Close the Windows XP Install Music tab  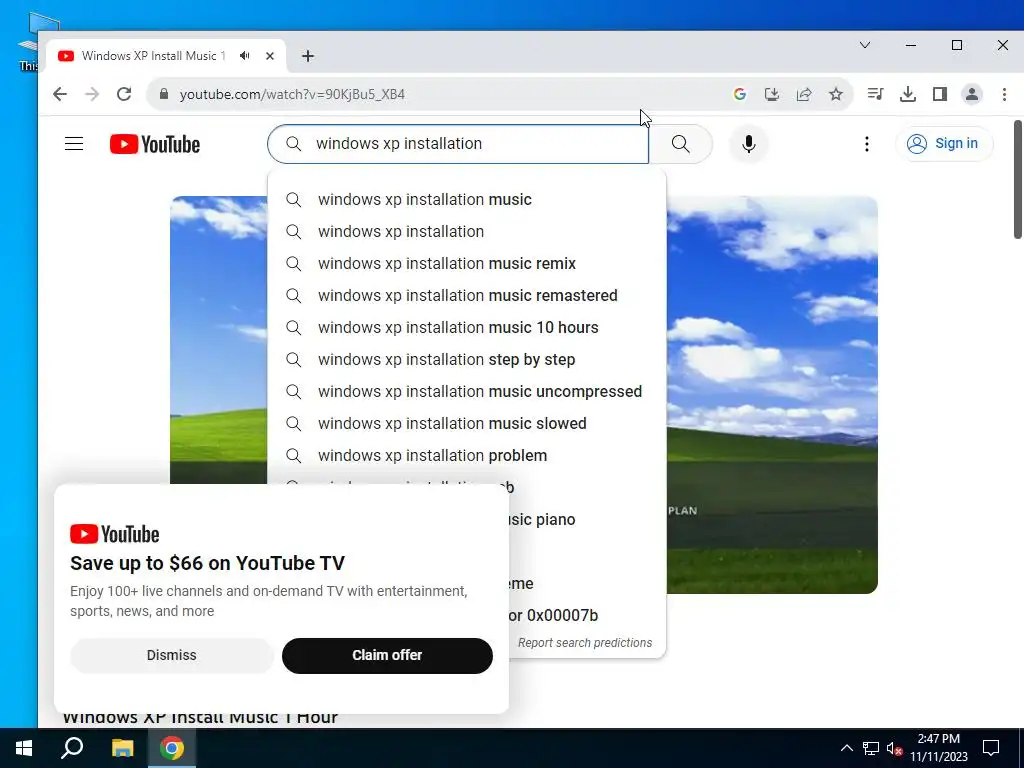270,56
